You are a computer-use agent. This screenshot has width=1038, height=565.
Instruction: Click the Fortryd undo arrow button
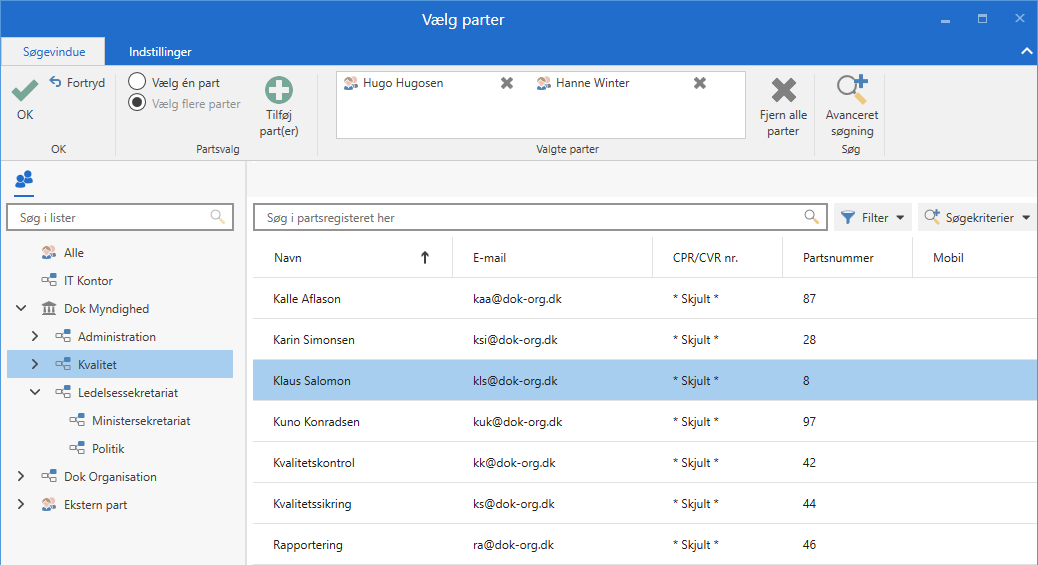coord(56,82)
